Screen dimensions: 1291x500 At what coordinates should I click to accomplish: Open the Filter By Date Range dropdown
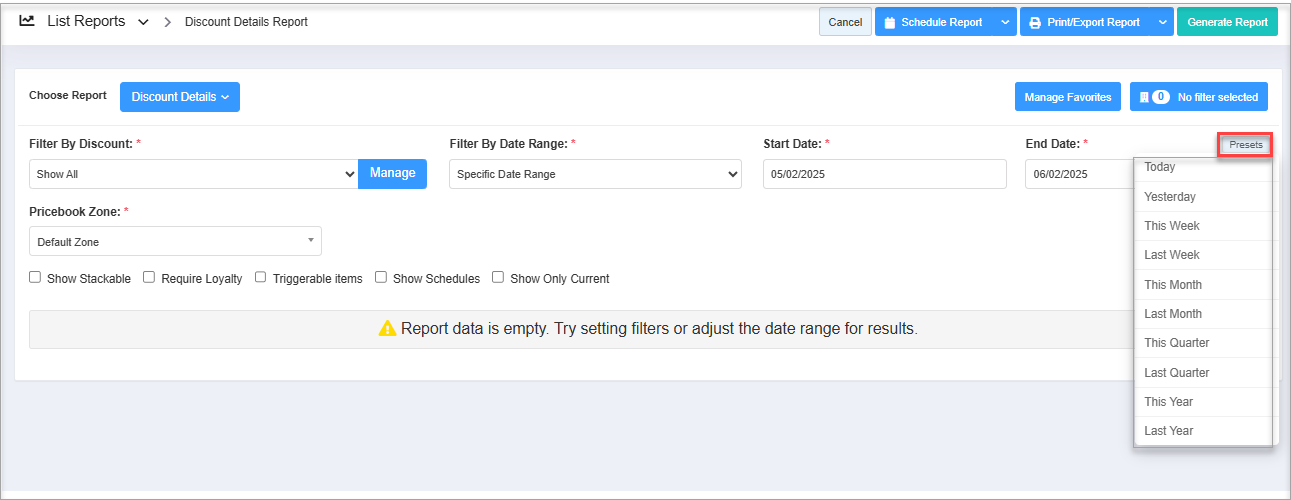coord(595,174)
